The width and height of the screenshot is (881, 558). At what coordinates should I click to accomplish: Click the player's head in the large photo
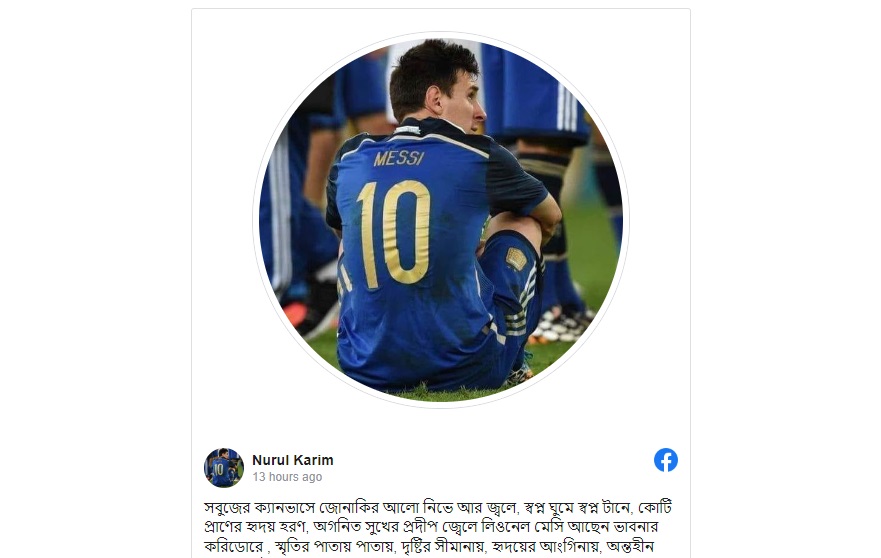click(435, 81)
